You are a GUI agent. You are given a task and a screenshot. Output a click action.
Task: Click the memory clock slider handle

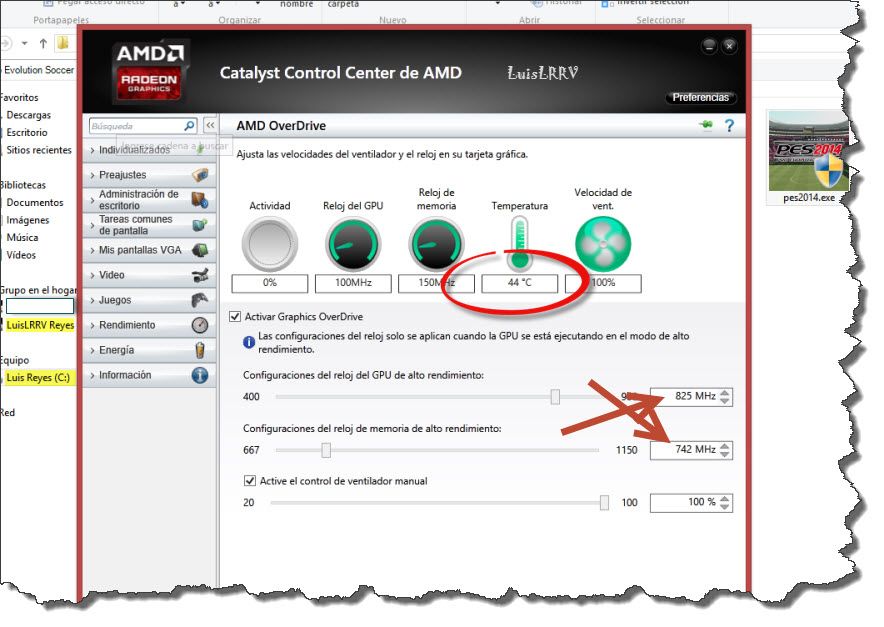pyautogui.click(x=326, y=450)
